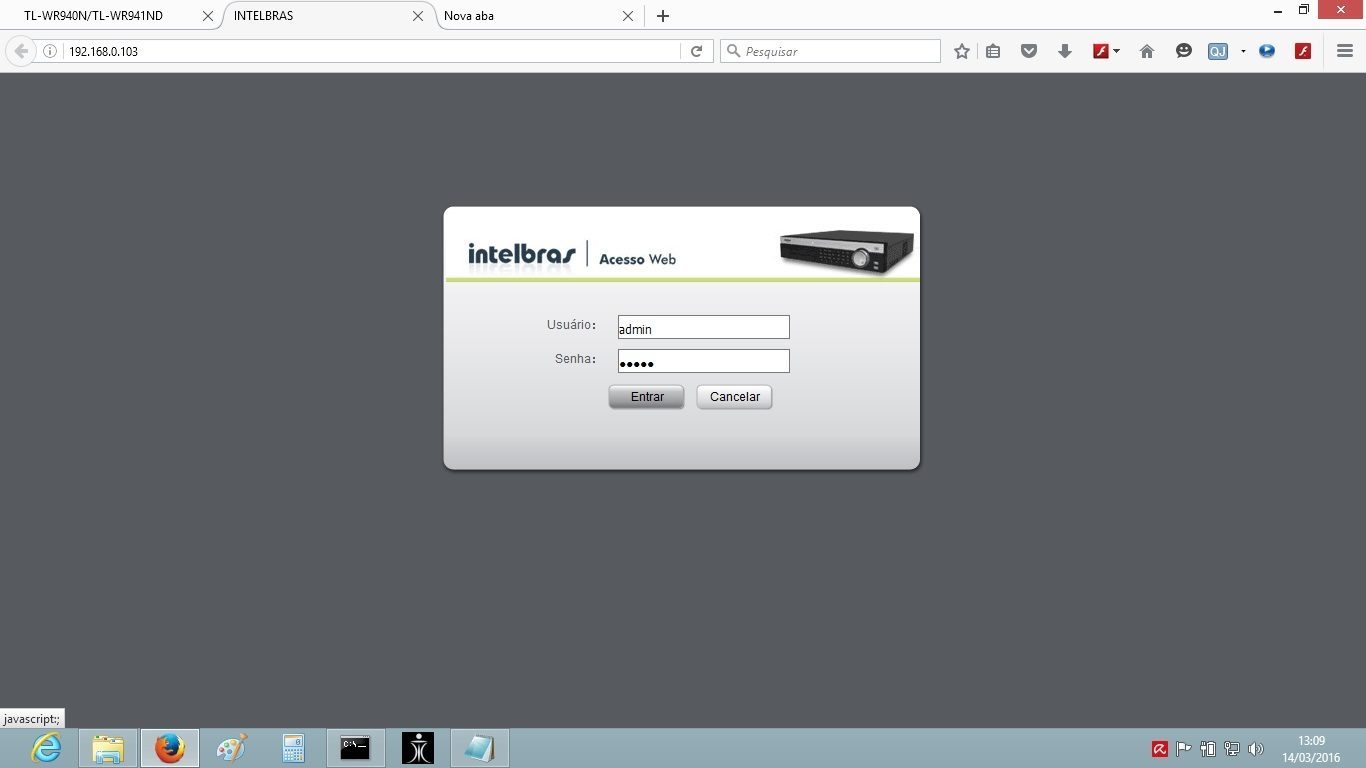Open Internet Explorer from the taskbar
Viewport: 1366px width, 768px height.
coord(46,748)
